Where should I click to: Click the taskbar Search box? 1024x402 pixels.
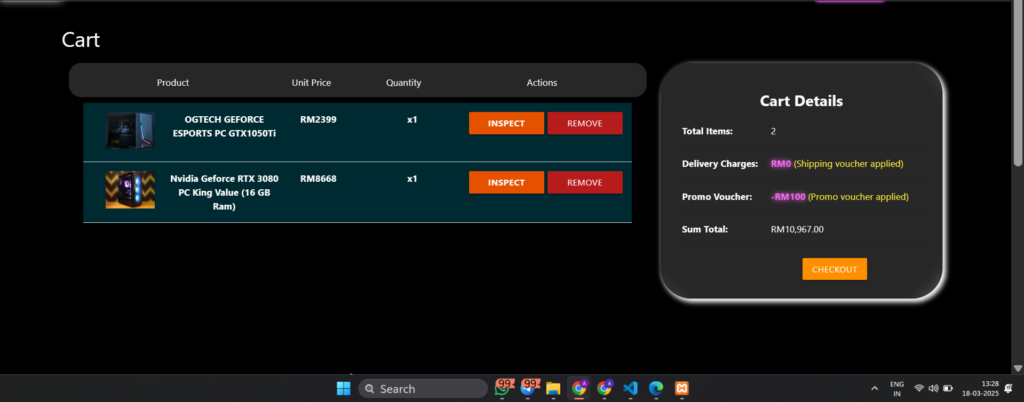[423, 389]
